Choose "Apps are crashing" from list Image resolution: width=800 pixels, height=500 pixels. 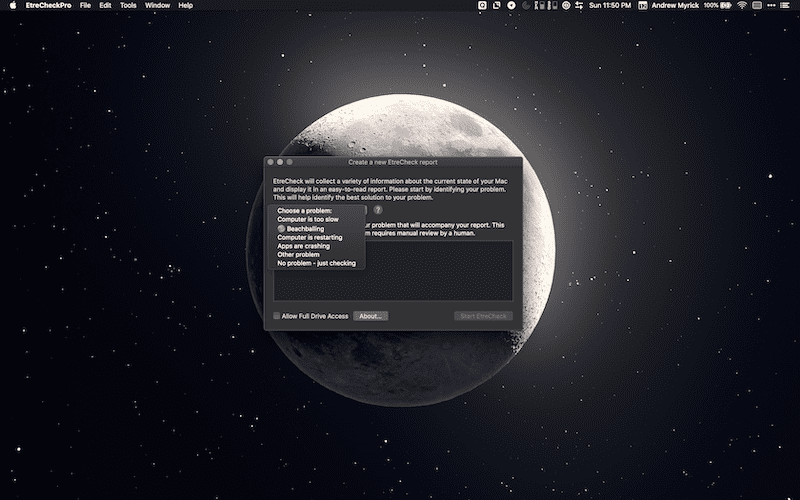pyautogui.click(x=303, y=246)
